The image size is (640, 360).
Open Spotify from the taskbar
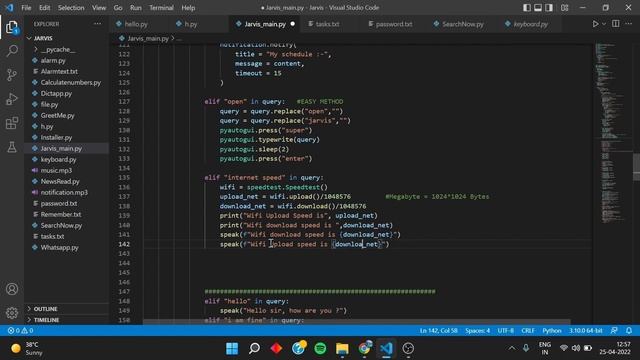[x=320, y=348]
